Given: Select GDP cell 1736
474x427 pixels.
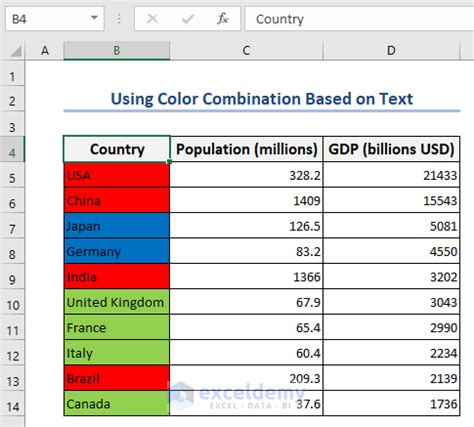Looking at the screenshot, I should tap(391, 403).
